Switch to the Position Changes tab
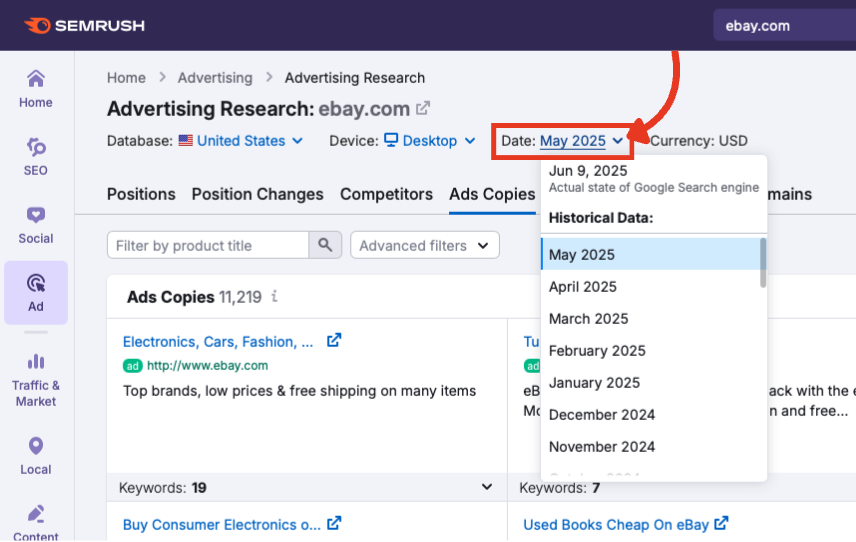856x542 pixels. [x=257, y=194]
